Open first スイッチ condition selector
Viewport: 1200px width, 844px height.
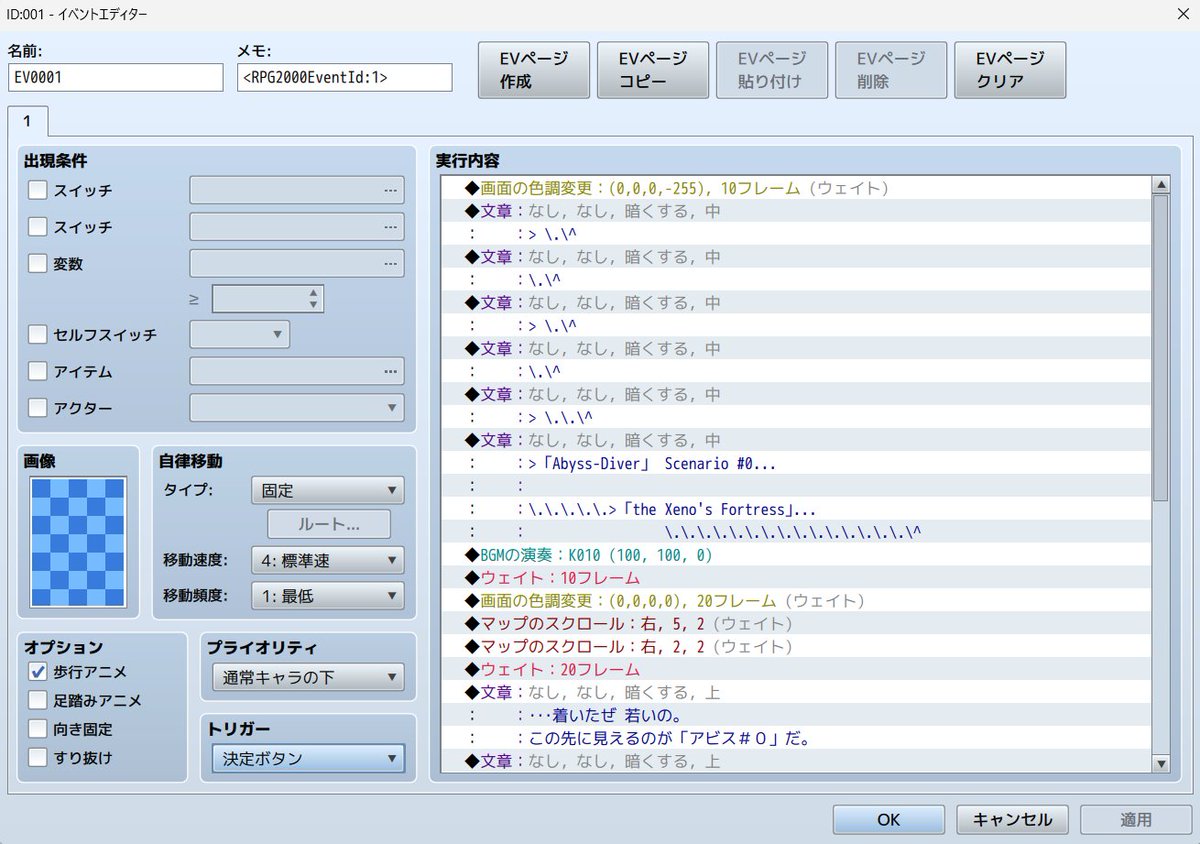297,190
